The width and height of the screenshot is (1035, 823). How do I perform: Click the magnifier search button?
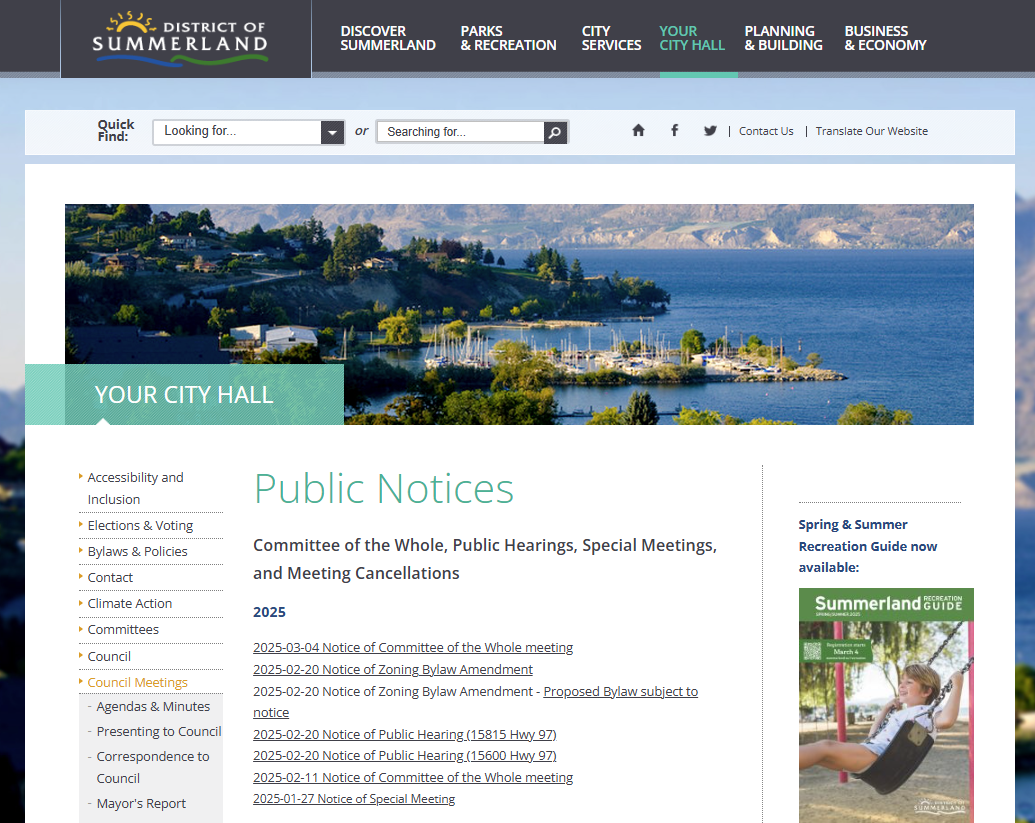point(556,132)
